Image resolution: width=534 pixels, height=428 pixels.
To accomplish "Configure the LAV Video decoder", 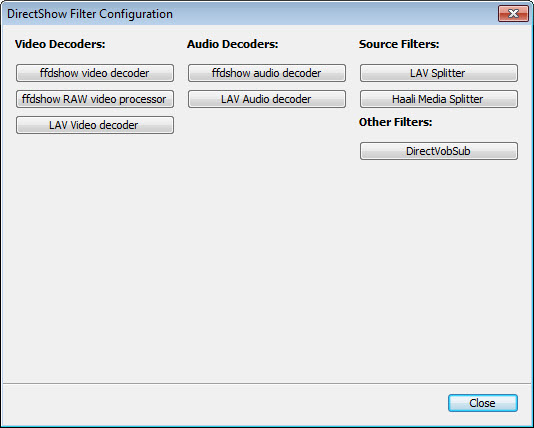I will [95, 125].
